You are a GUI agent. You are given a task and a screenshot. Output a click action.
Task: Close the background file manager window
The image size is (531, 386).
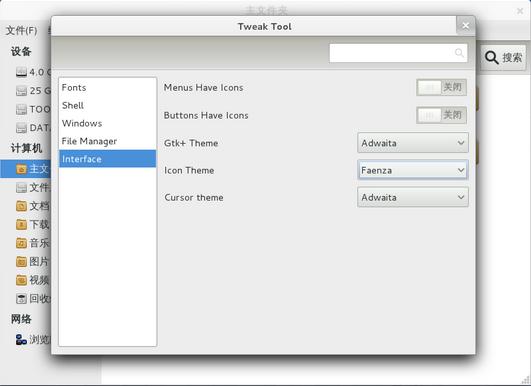(520, 11)
